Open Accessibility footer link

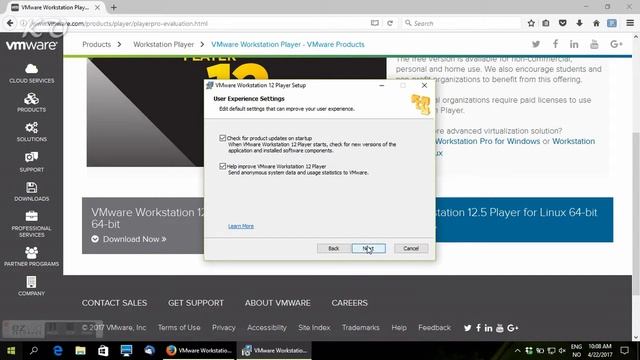[x=267, y=328]
